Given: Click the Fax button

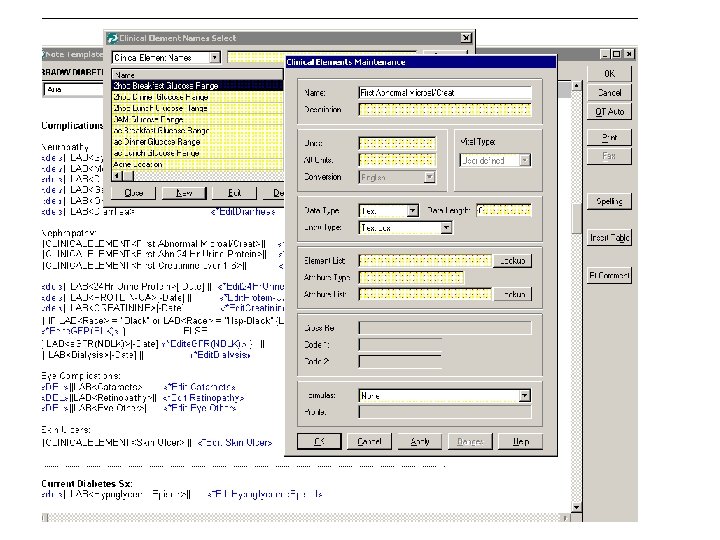Looking at the screenshot, I should pyautogui.click(x=609, y=156).
